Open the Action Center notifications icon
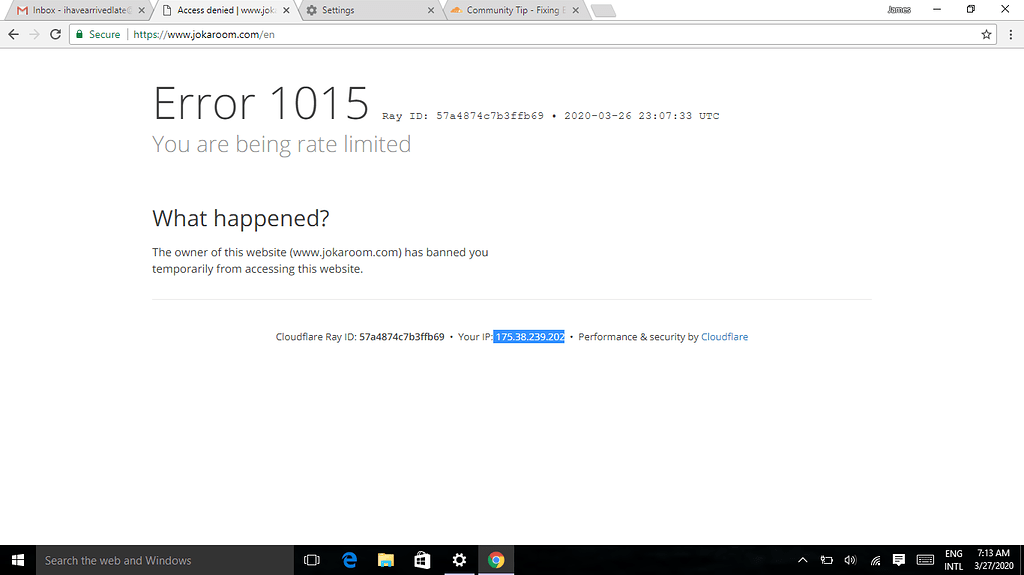1024x575 pixels. [x=899, y=560]
